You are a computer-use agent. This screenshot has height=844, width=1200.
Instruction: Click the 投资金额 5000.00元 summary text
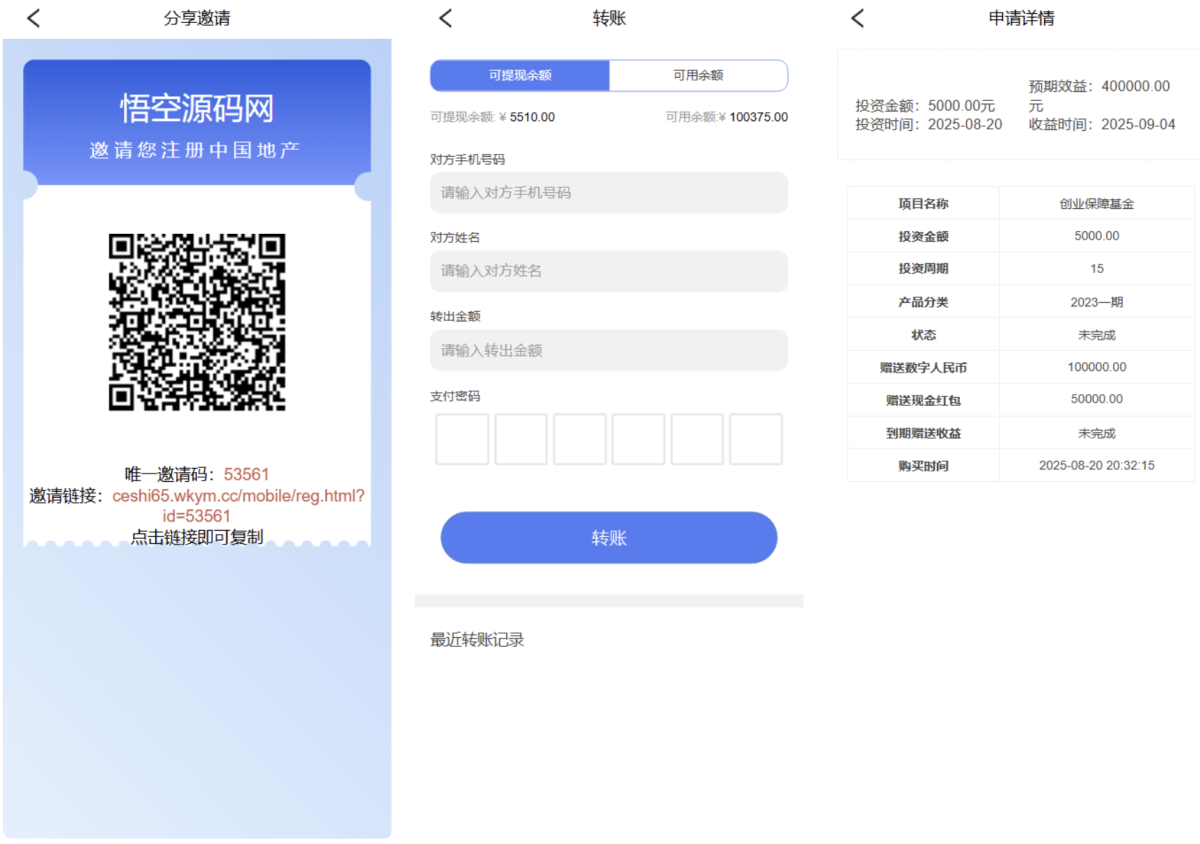click(x=925, y=105)
